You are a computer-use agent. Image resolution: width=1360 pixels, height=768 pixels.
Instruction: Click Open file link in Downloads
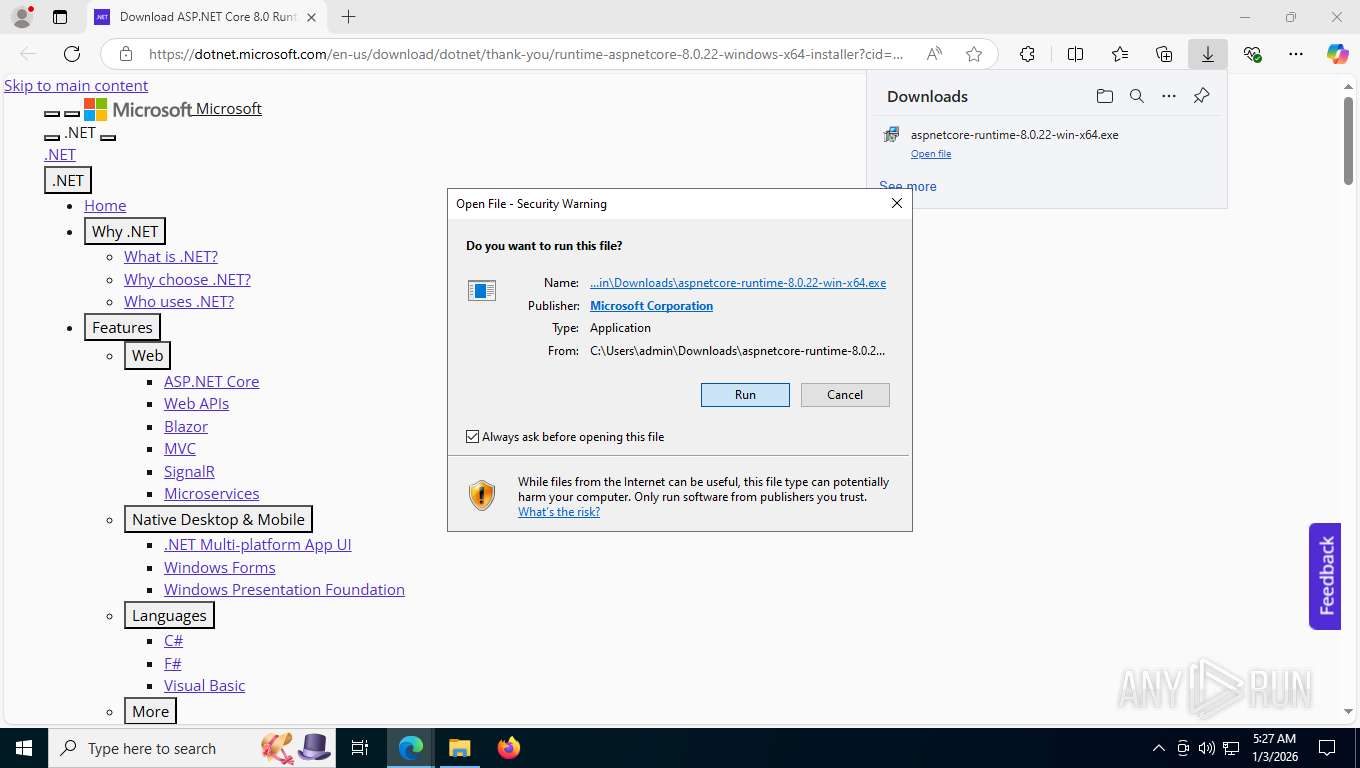click(x=931, y=154)
